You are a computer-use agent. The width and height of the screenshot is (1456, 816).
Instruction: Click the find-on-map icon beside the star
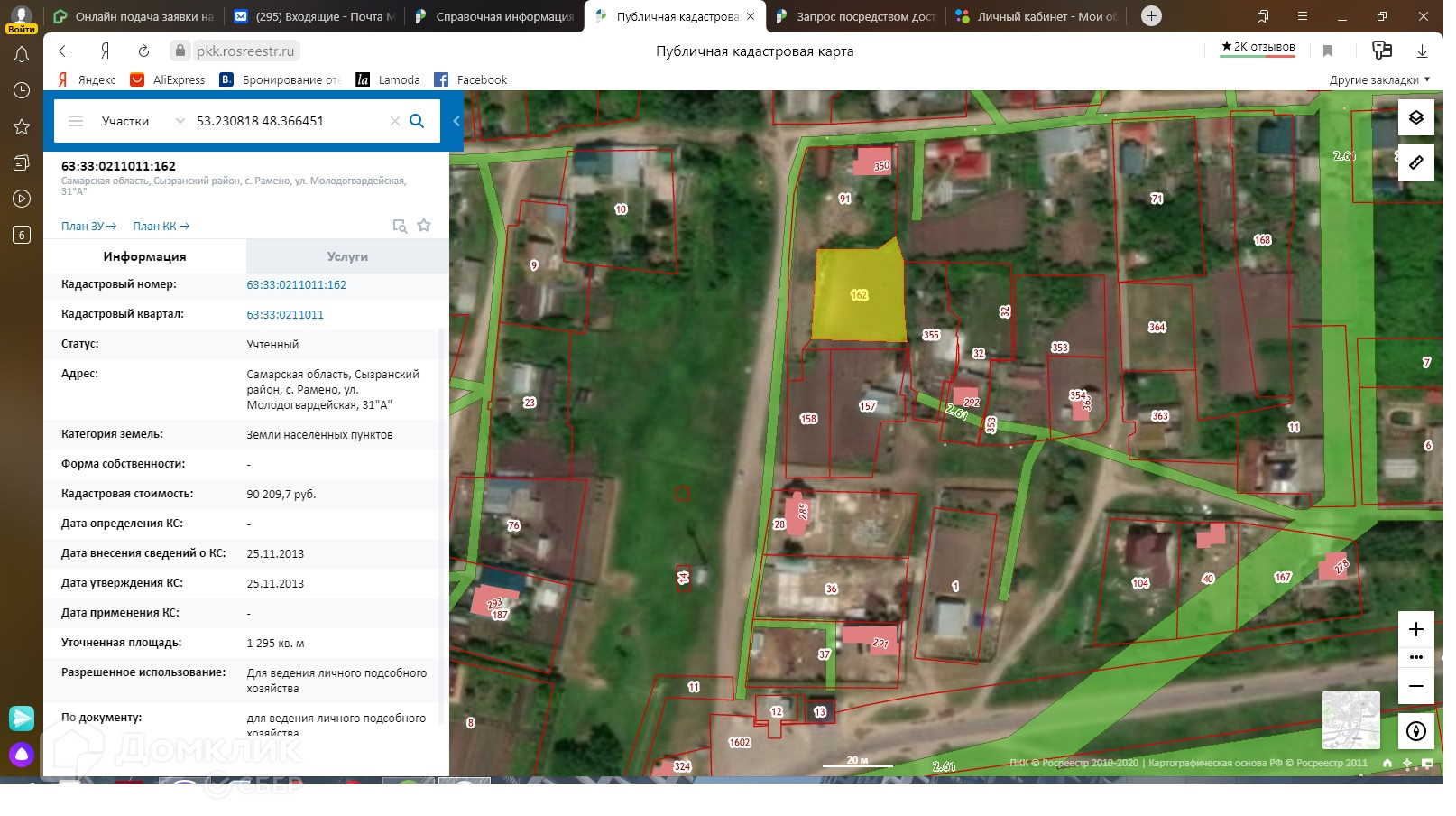pyautogui.click(x=400, y=226)
